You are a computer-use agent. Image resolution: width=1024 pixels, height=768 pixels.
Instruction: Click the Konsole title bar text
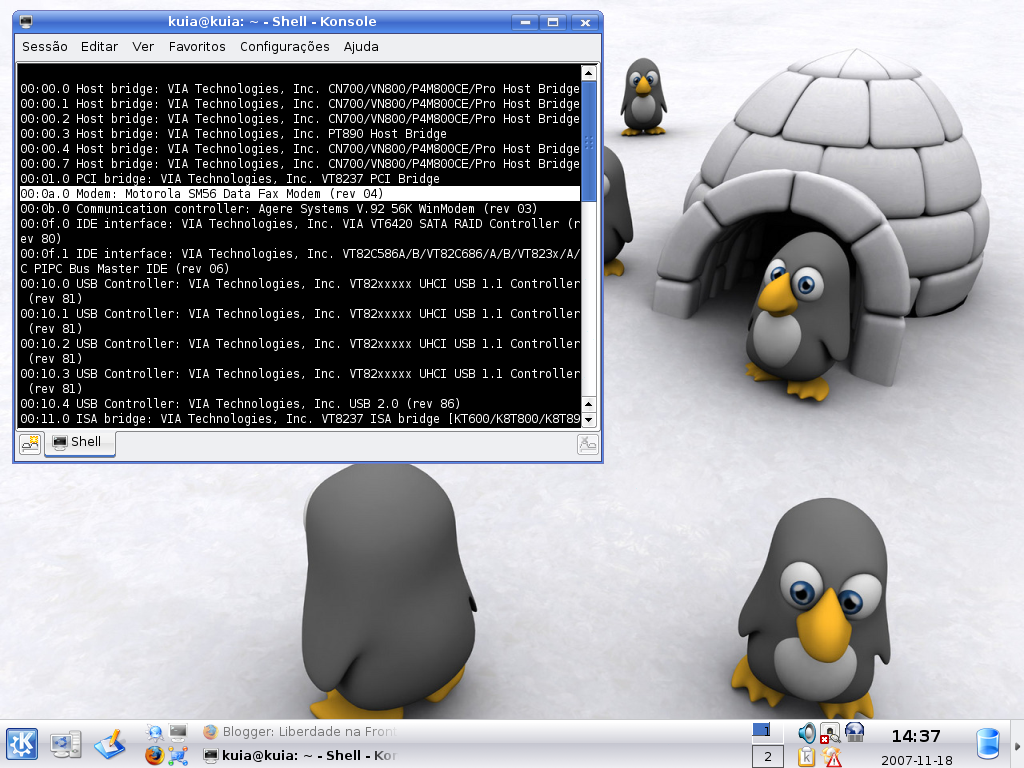pyautogui.click(x=272, y=22)
